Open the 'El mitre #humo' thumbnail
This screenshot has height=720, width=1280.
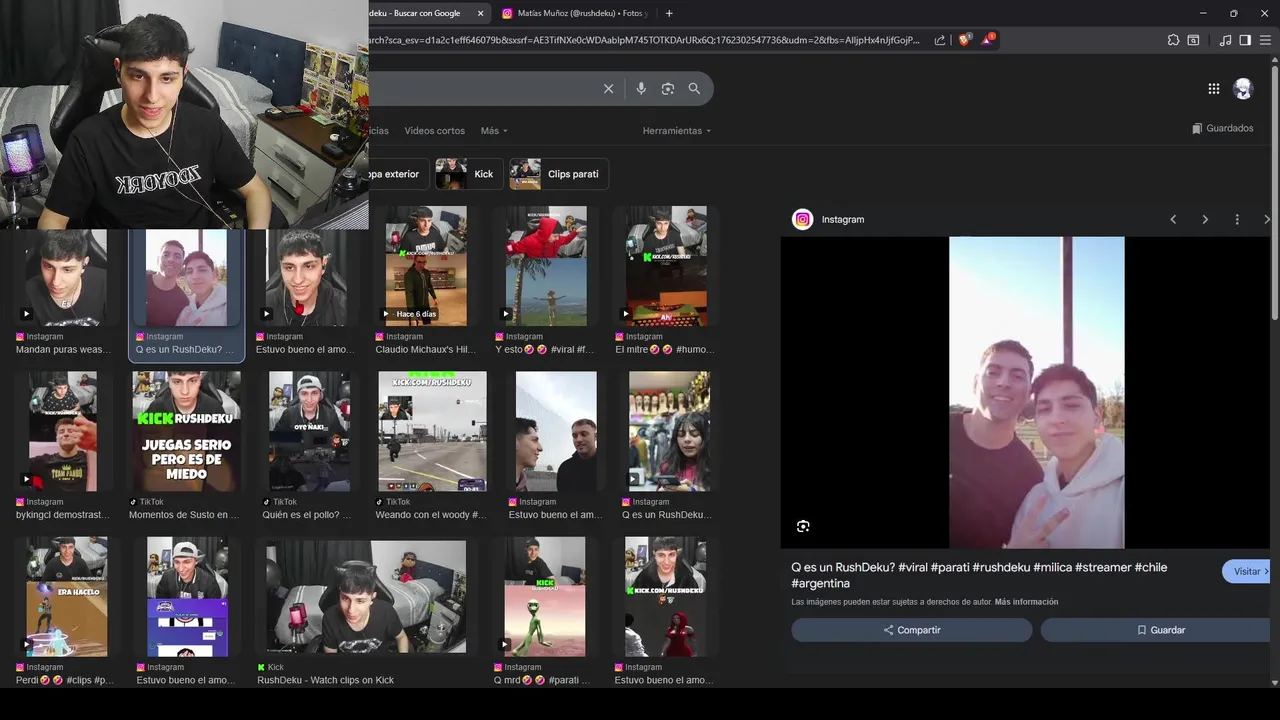point(666,266)
